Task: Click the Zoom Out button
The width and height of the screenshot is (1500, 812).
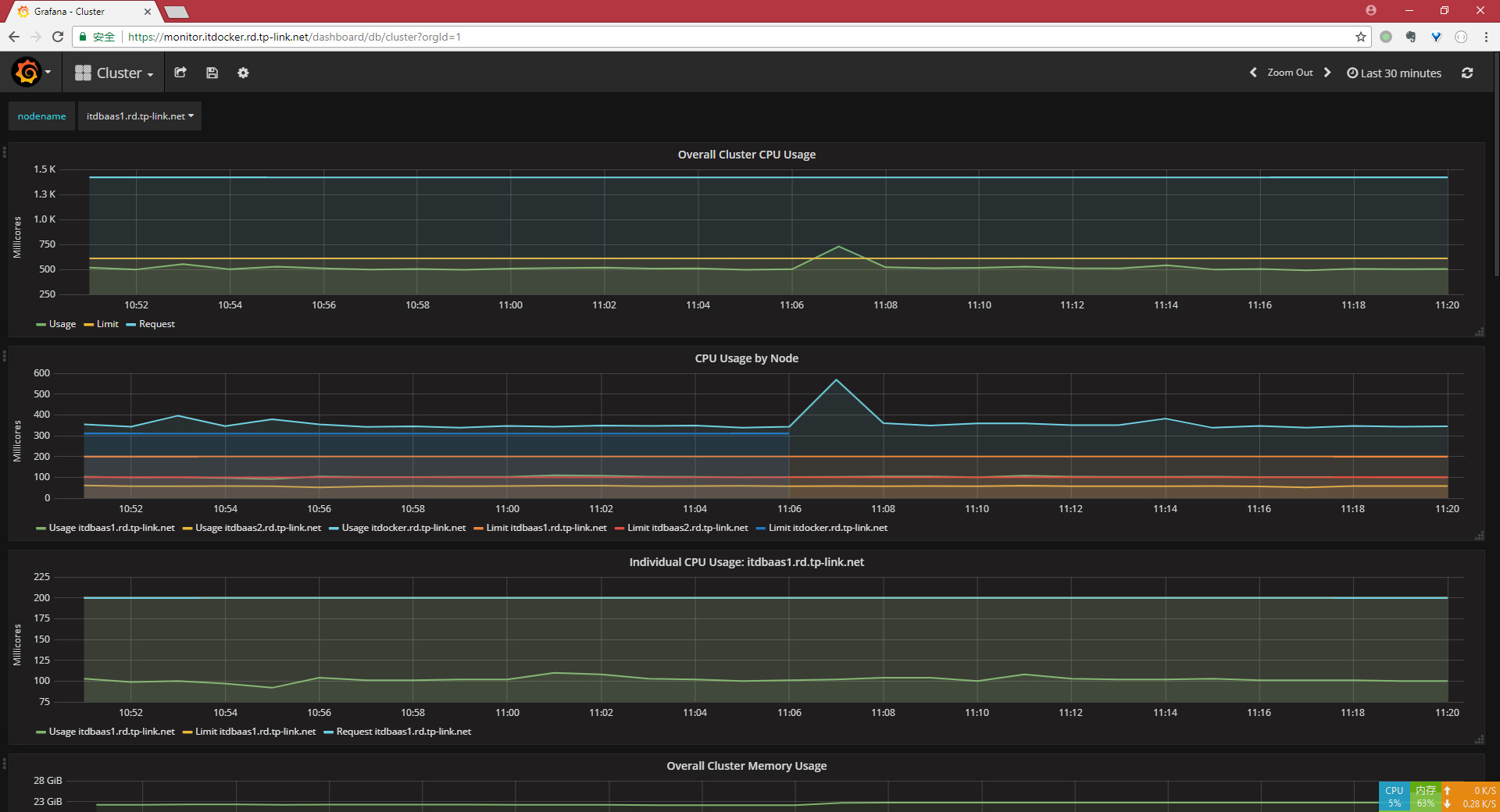Action: (1290, 73)
